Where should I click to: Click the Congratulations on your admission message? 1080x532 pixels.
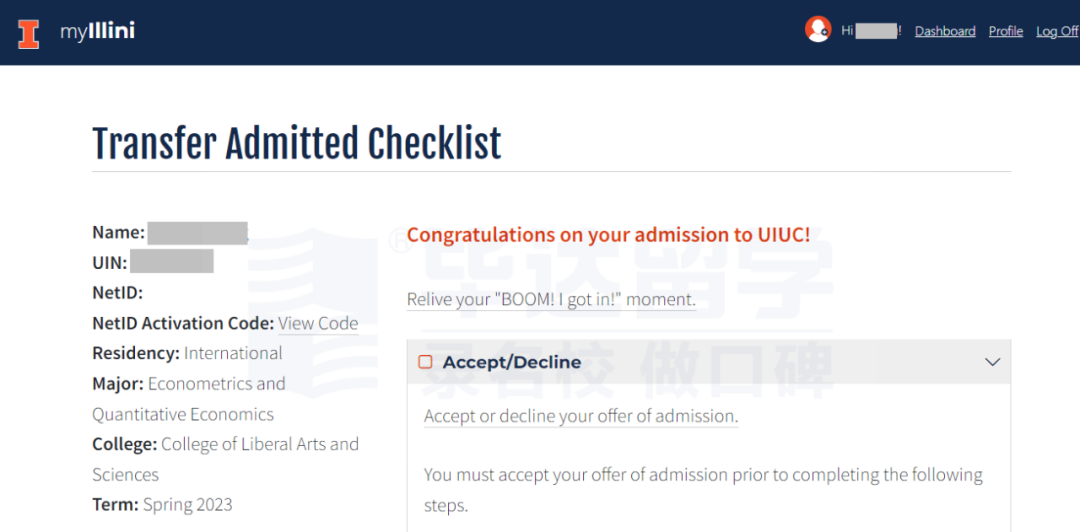(x=608, y=234)
